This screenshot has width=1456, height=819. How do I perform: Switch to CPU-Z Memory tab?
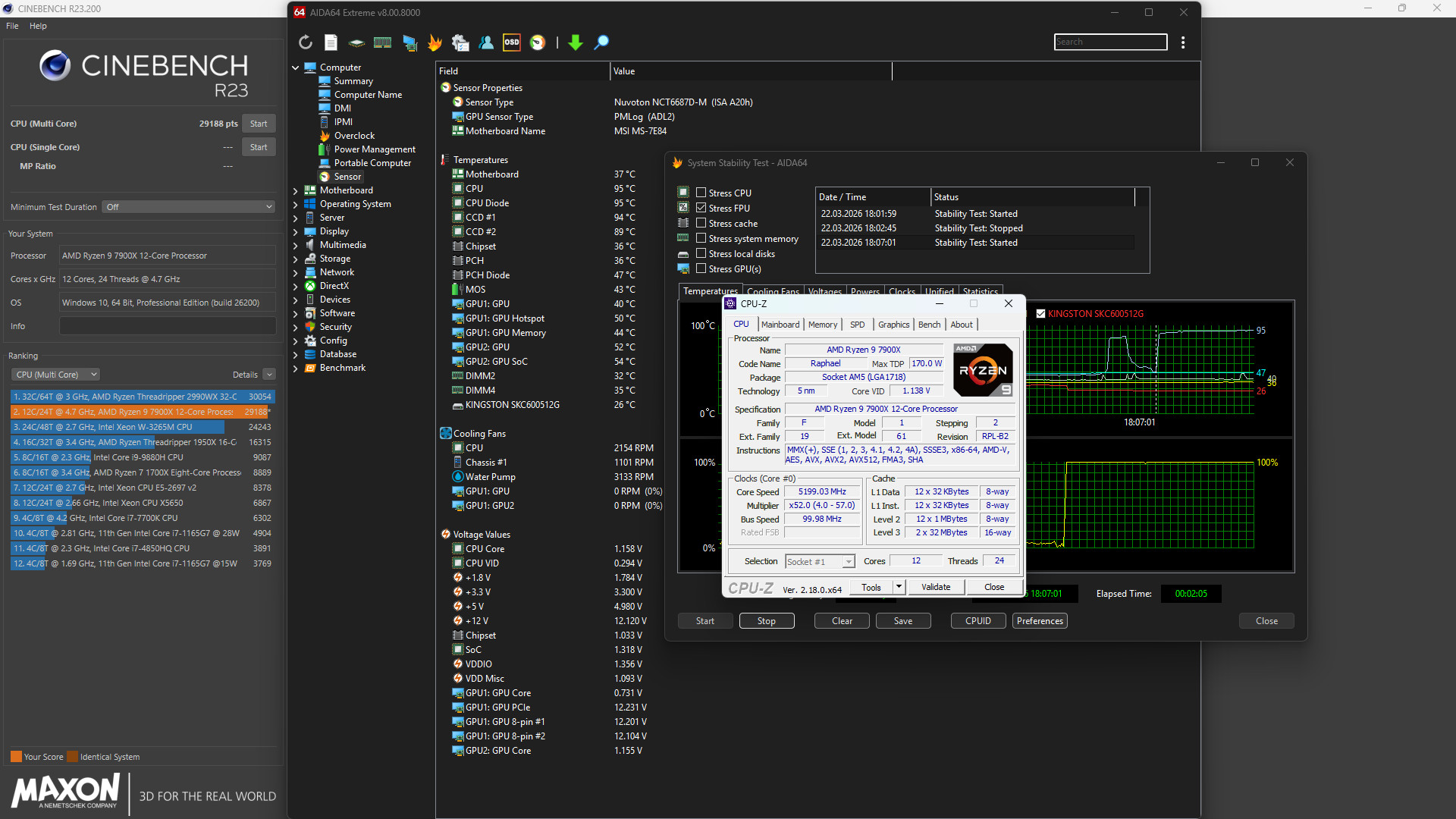[822, 325]
